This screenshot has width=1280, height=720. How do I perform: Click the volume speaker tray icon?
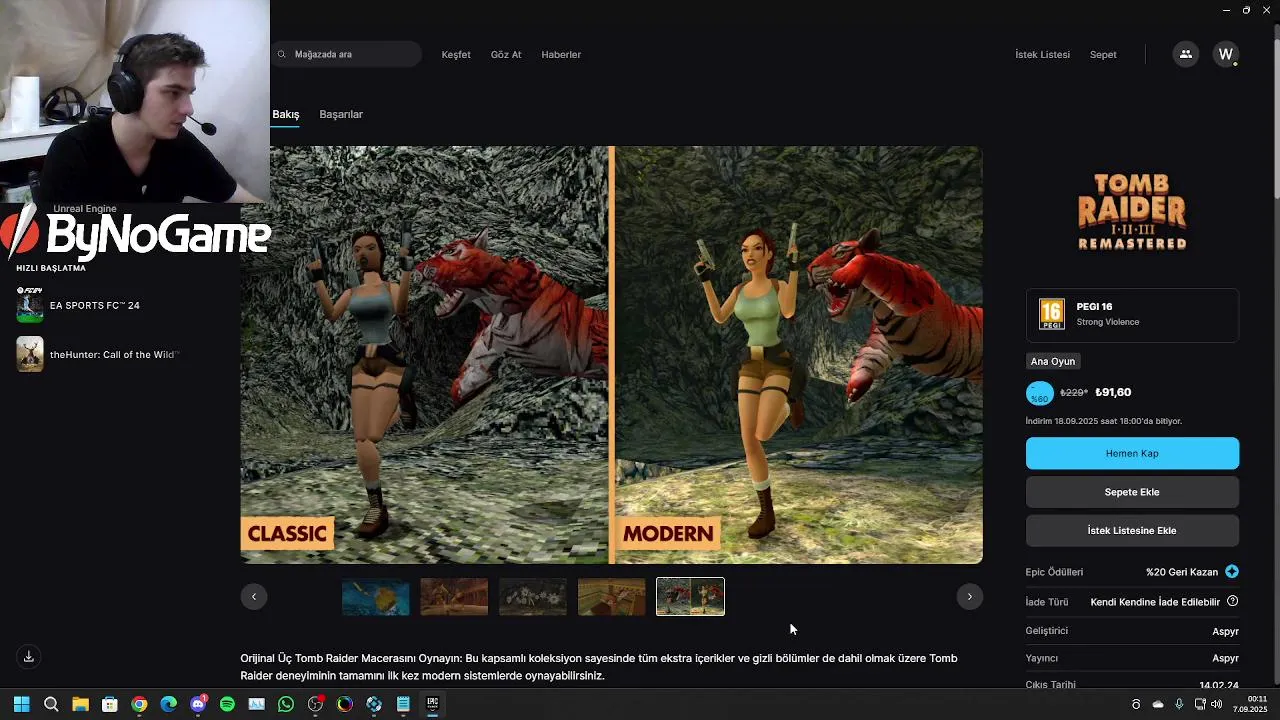(x=1216, y=704)
